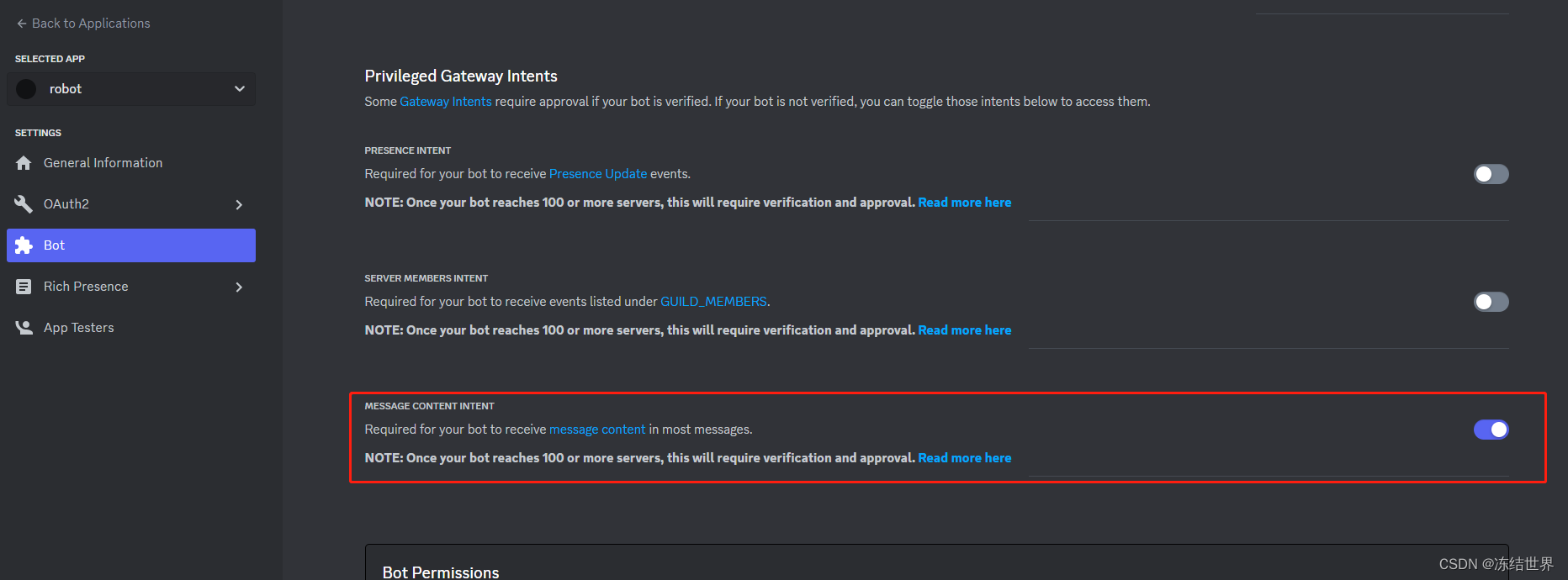Disable the Message Content Intent toggle

coord(1491,430)
